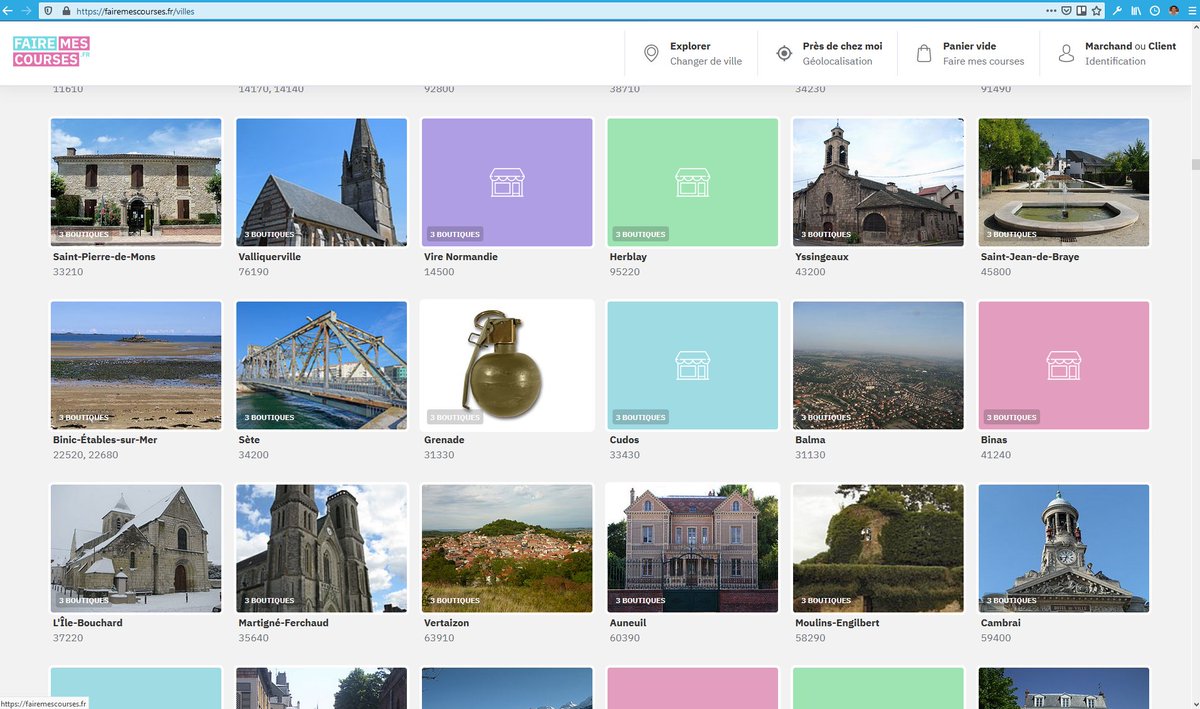1200x709 pixels.
Task: Click postal code 63910
Action: coord(439,638)
